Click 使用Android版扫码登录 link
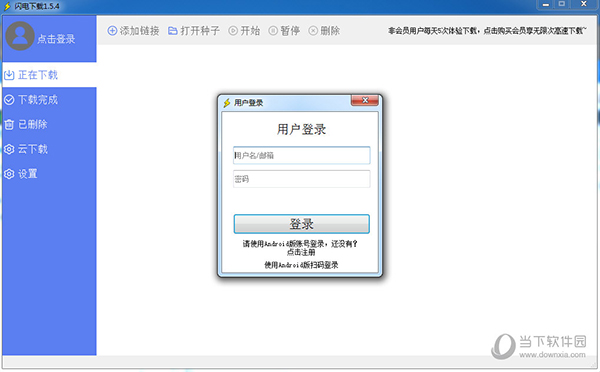The height and width of the screenshot is (372, 600). (x=301, y=265)
